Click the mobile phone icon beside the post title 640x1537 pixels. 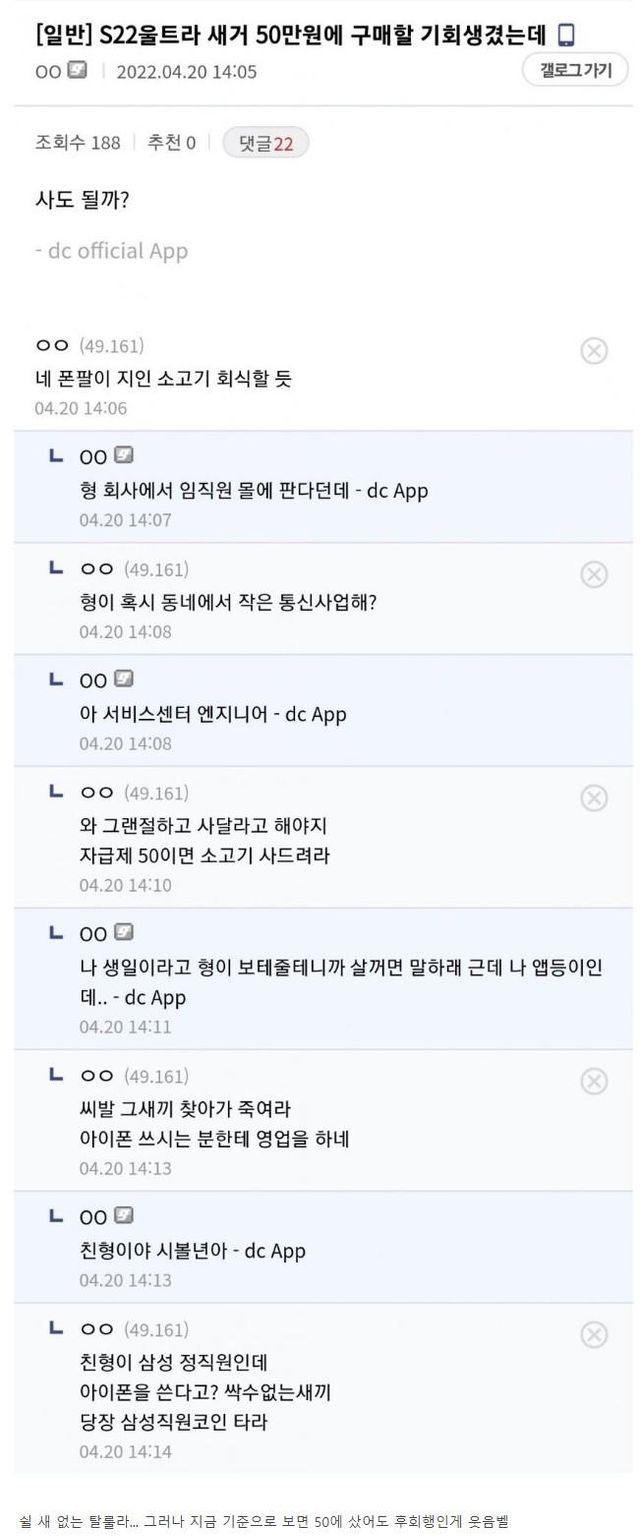point(566,36)
